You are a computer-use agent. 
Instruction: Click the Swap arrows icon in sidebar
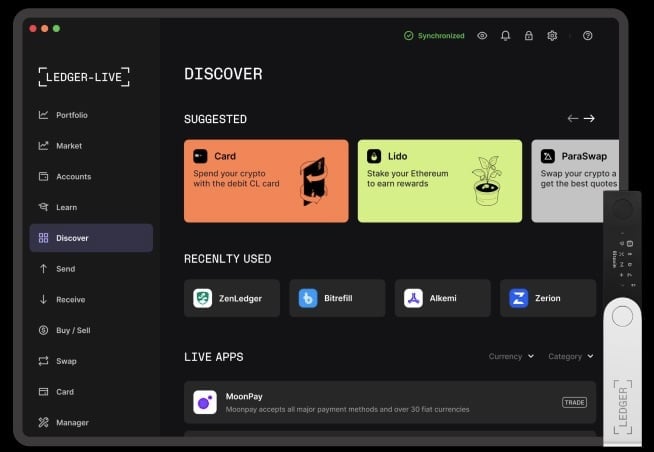[43, 361]
